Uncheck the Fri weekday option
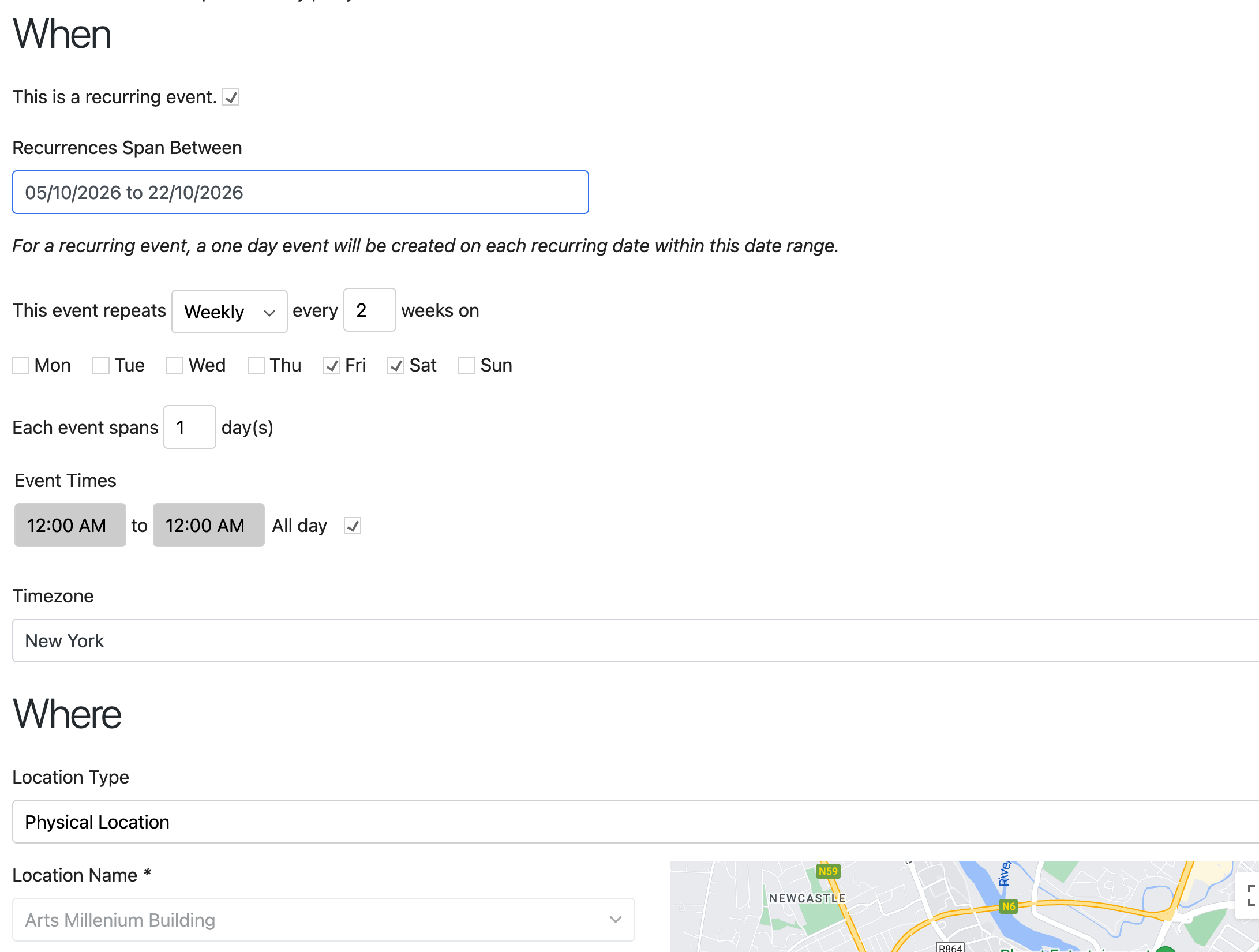1259x952 pixels. pos(331,365)
